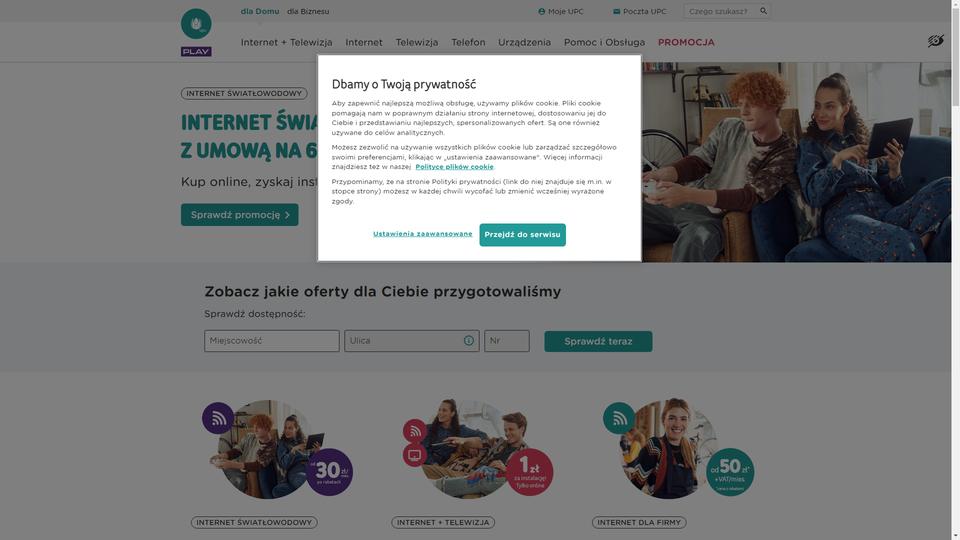Image resolution: width=960 pixels, height=540 pixels.
Task: Click the info icon in Ulica field
Action: 468,341
